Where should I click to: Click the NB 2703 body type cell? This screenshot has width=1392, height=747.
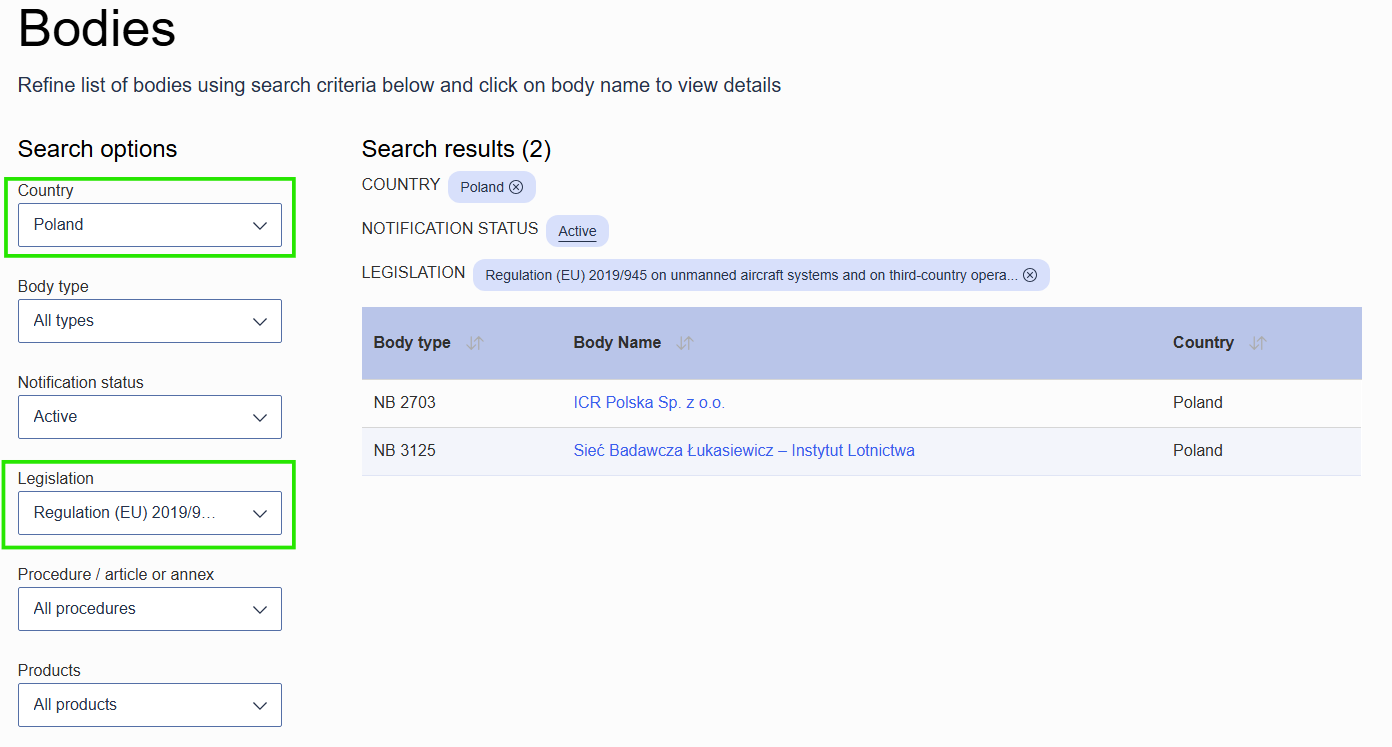405,403
